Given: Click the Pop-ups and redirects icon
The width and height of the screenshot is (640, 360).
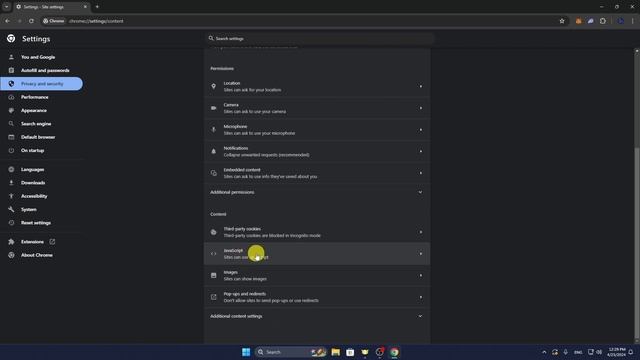Looking at the screenshot, I should click(x=213, y=297).
